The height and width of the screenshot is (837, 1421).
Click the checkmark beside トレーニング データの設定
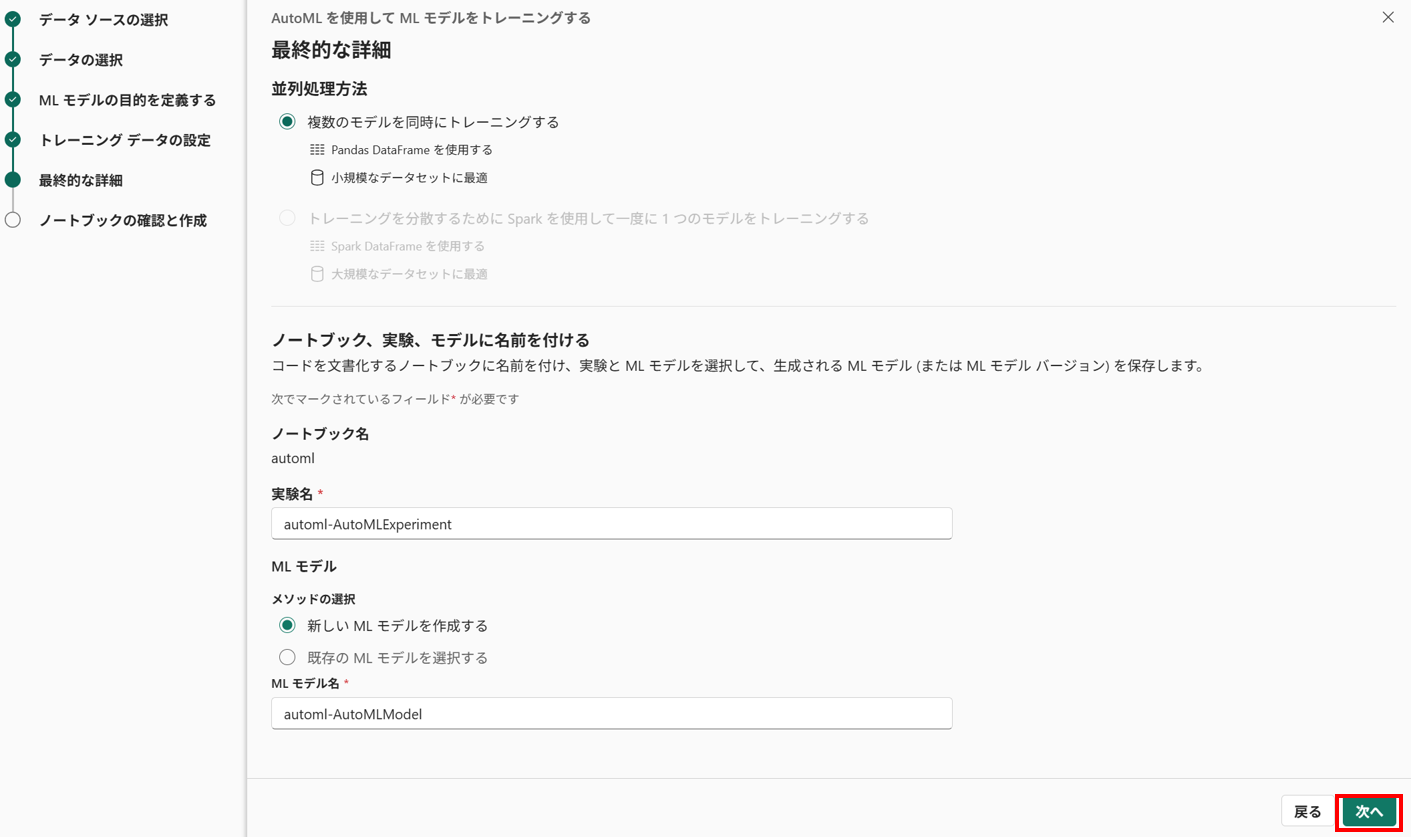click(x=12, y=139)
